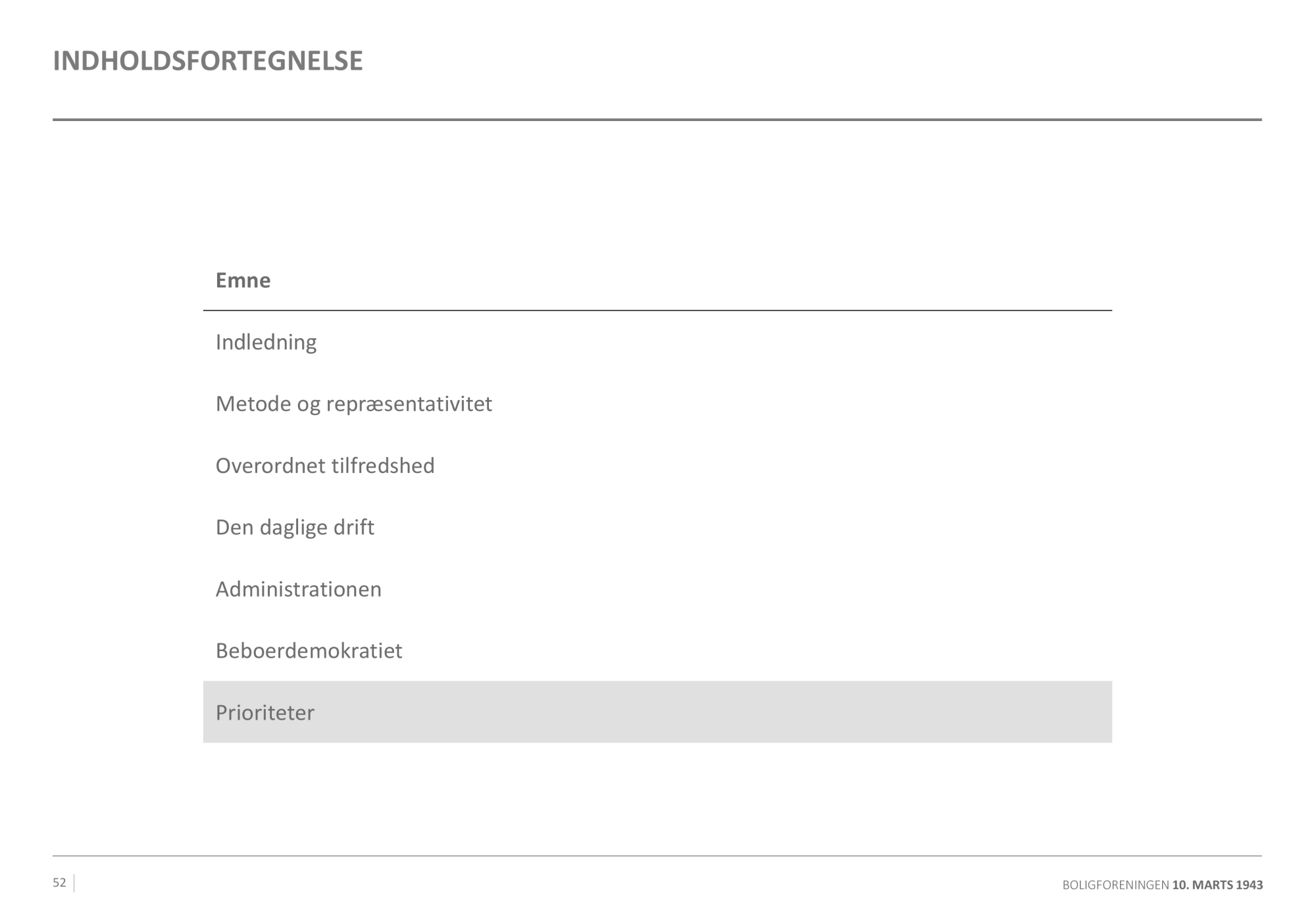Click the Emne column header
Viewport: 1316px width, 911px height.
click(x=243, y=280)
